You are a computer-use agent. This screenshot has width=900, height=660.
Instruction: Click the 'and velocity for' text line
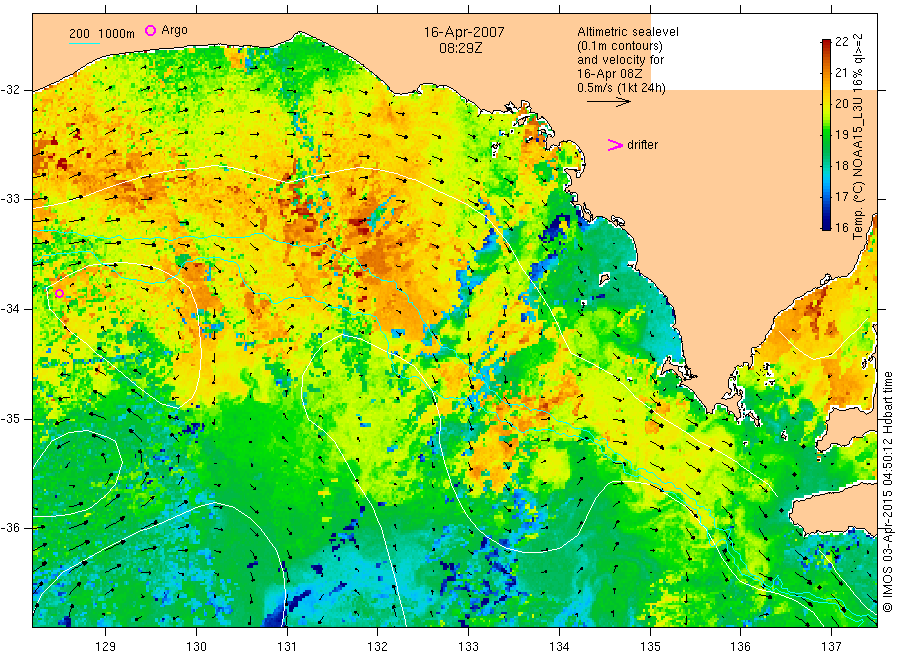[620, 60]
